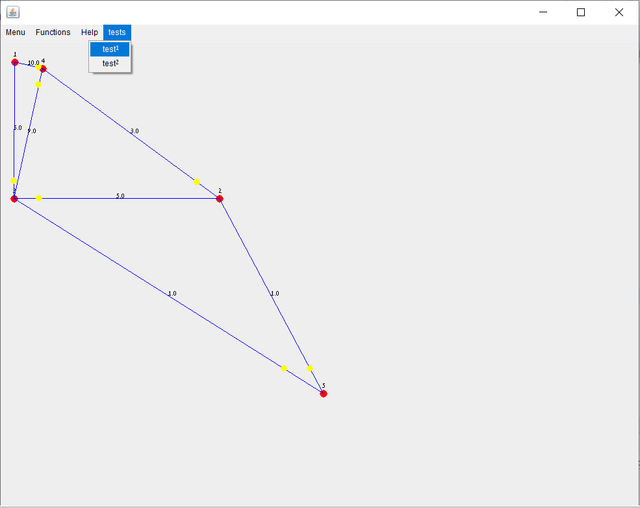This screenshot has width=640, height=508.
Task: Click red graph node labeled 1
Action: click(x=15, y=62)
